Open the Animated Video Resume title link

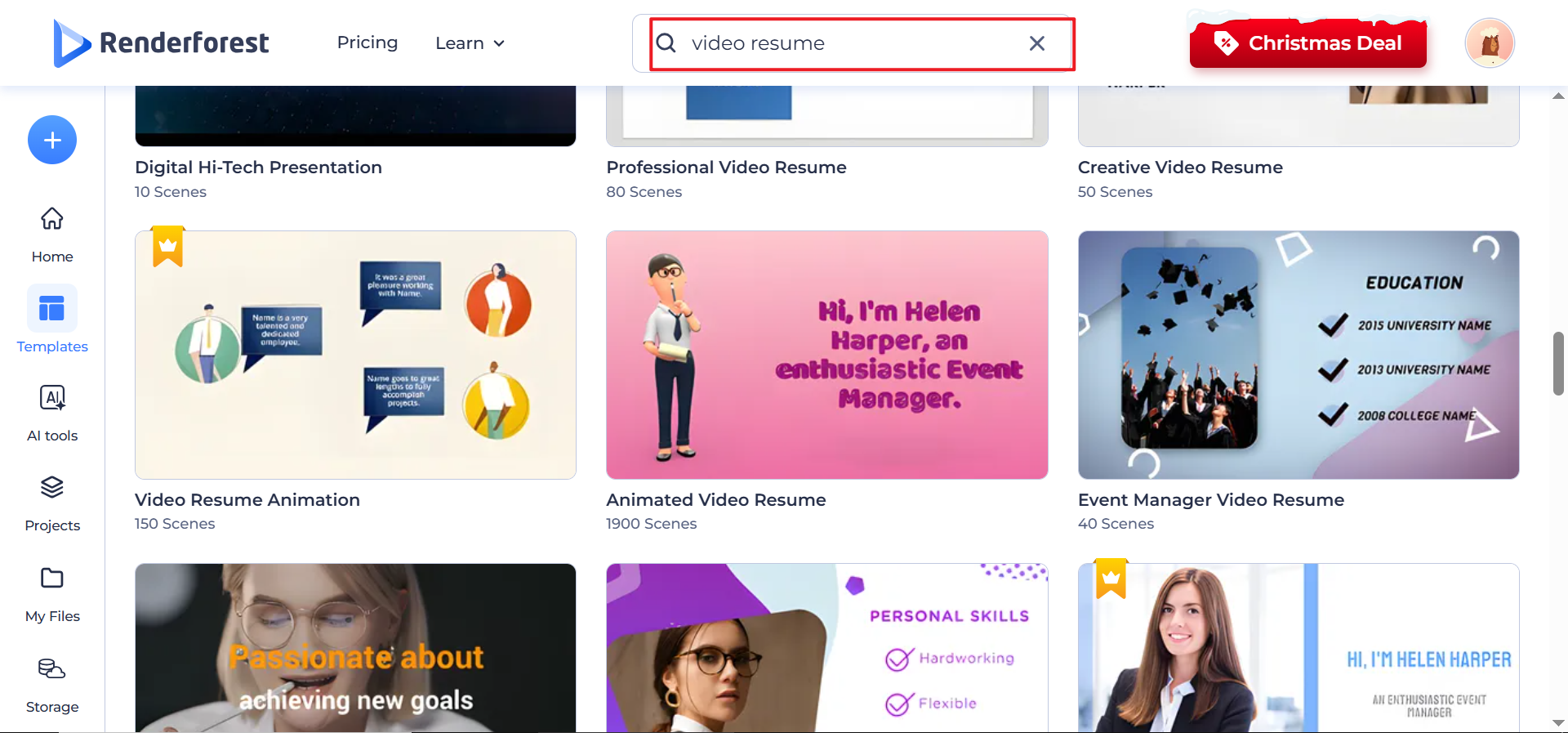[715, 500]
